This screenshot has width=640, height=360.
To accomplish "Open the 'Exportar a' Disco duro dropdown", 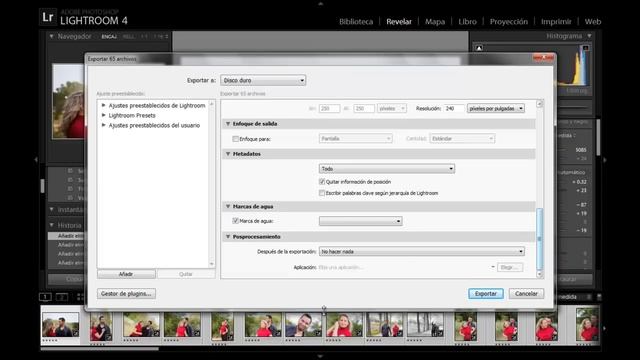I will 263,80.
